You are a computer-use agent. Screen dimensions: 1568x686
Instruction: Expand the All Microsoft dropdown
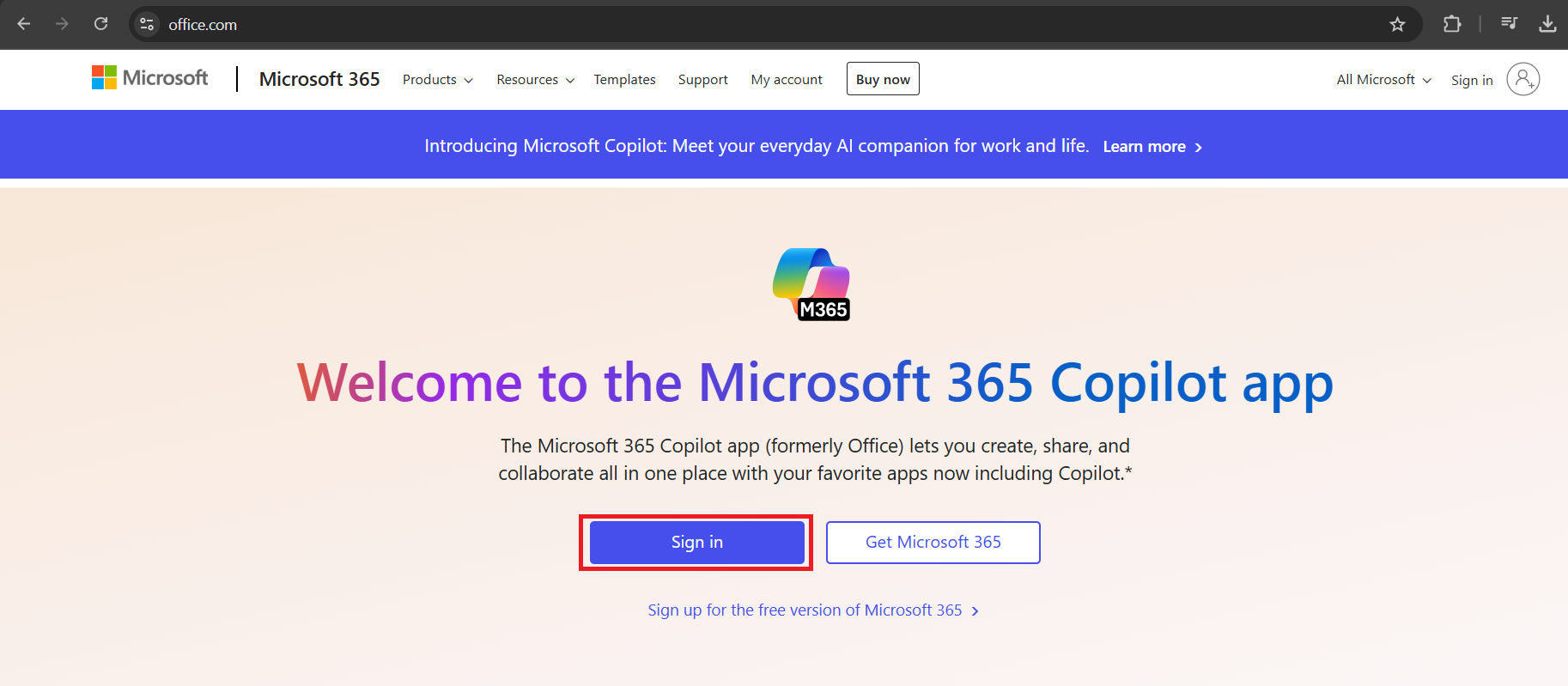1384,79
